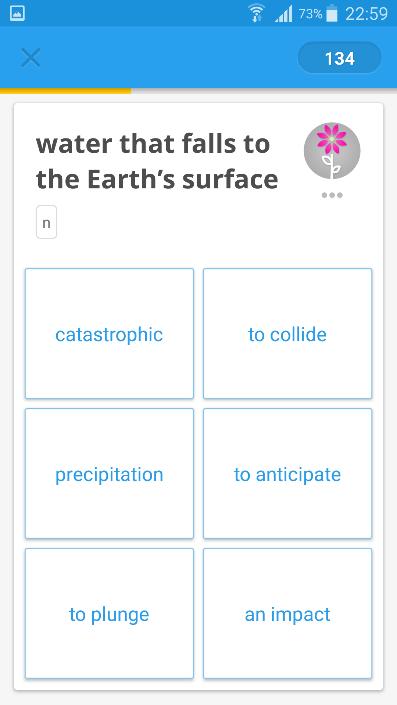Viewport: 397px width, 705px height.
Task: Select the 'to anticipate' option
Action: pos(287,473)
